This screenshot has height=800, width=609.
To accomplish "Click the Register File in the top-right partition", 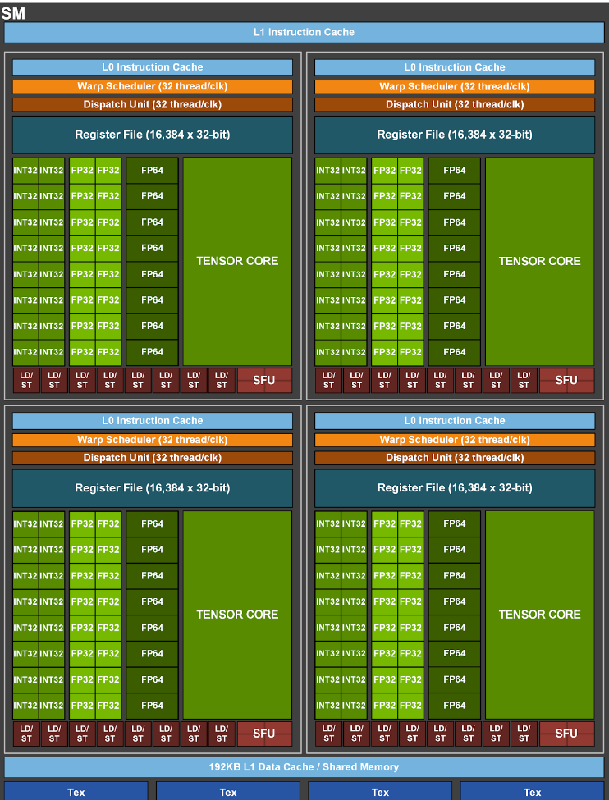I will (454, 135).
